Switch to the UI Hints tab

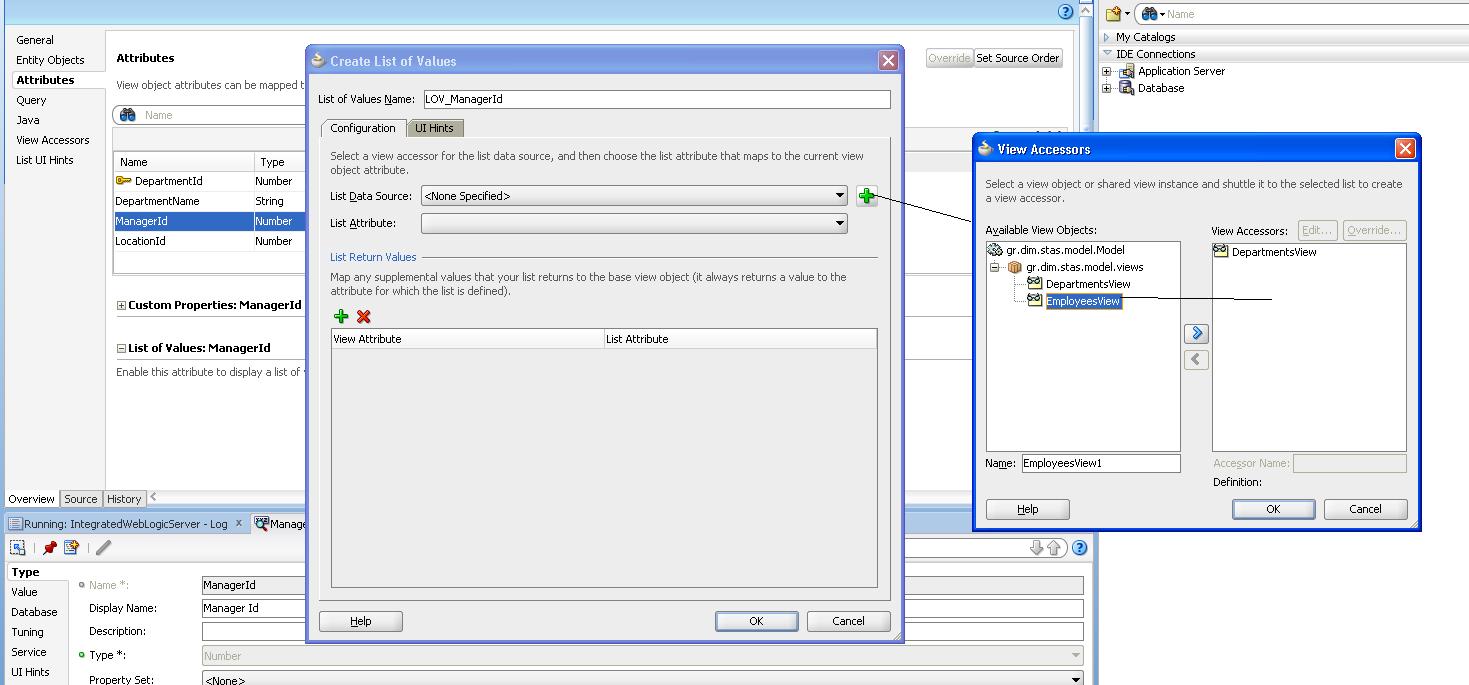(x=435, y=128)
